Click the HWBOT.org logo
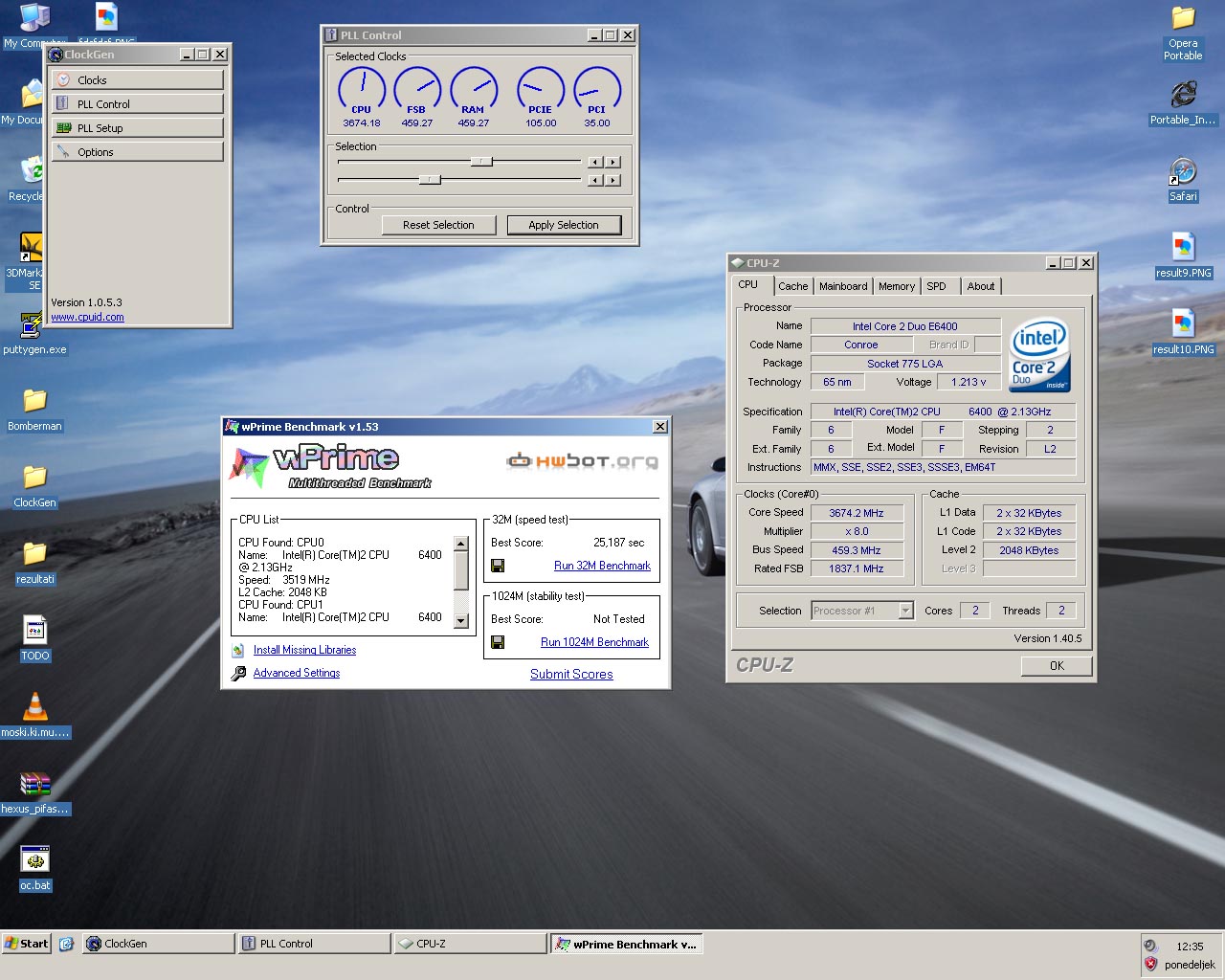The height and width of the screenshot is (980, 1225). tap(582, 461)
